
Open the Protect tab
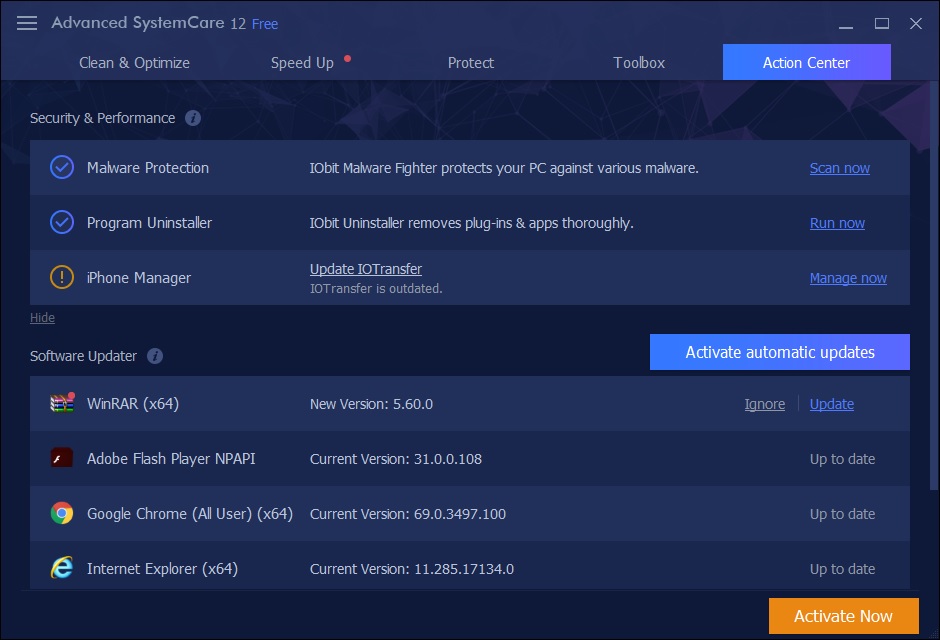point(470,62)
